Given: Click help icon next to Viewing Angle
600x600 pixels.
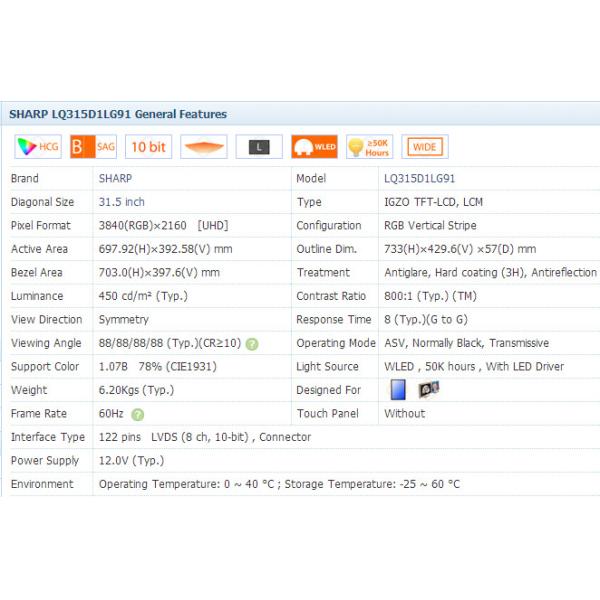Looking at the screenshot, I should [252, 344].
